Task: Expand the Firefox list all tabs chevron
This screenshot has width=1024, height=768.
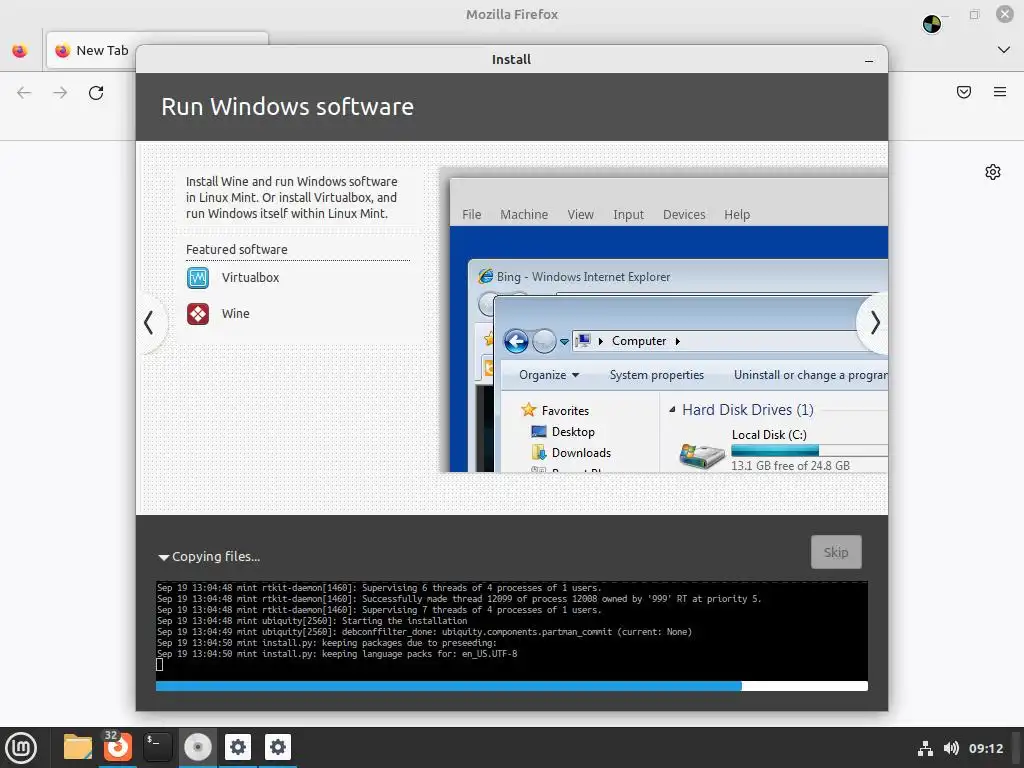Action: point(1004,50)
